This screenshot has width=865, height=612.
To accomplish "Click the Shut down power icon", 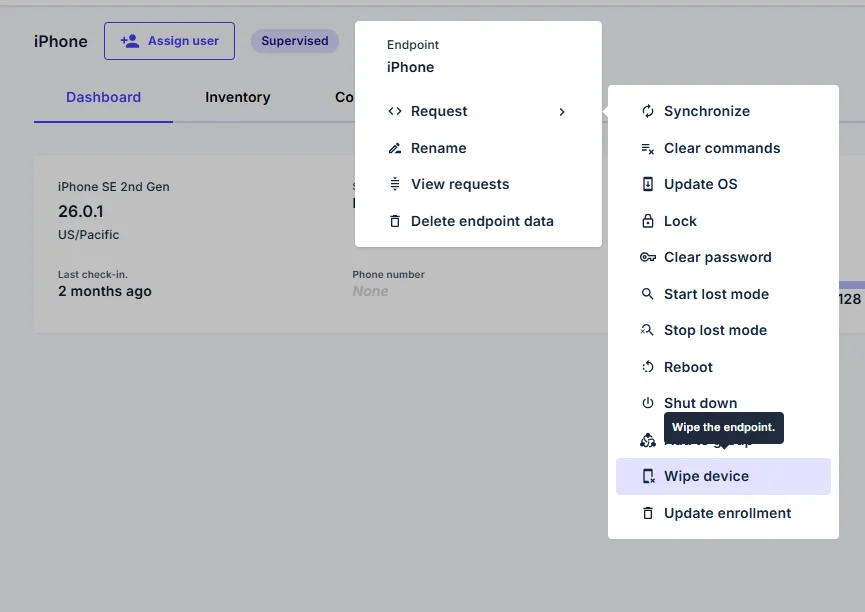I will (648, 403).
